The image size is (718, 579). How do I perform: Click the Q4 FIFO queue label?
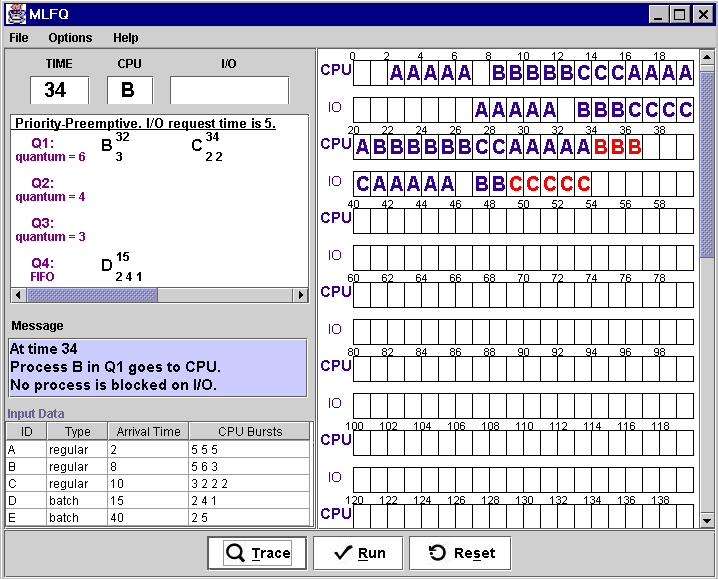43,269
